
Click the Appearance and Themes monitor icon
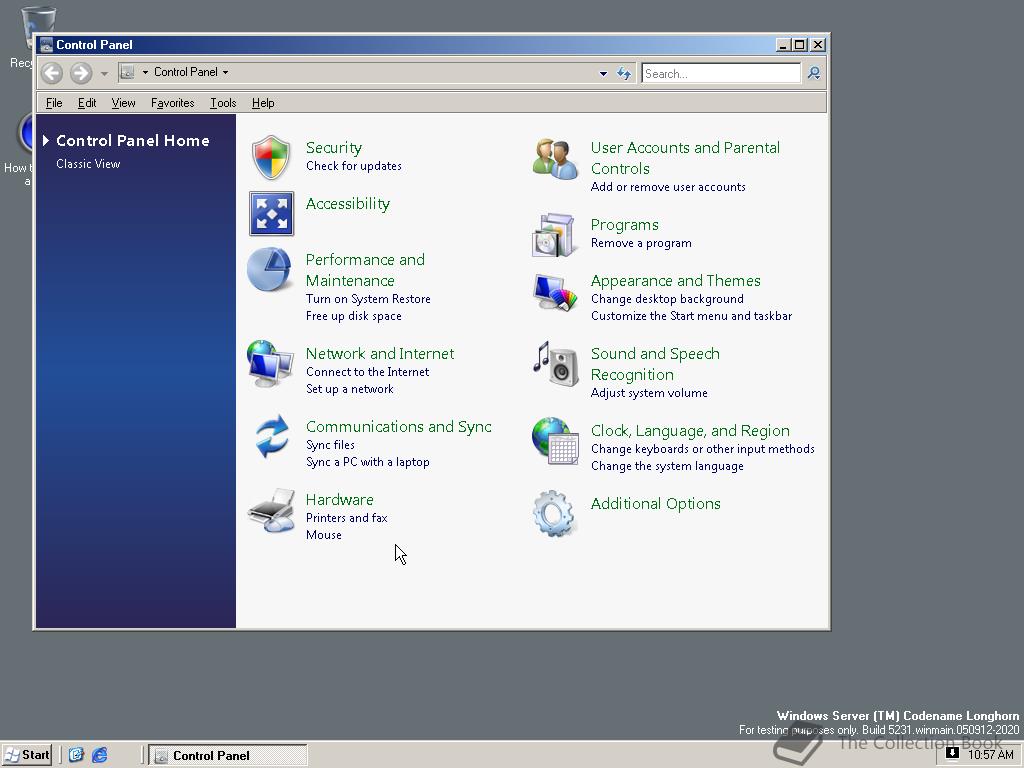pyautogui.click(x=556, y=292)
